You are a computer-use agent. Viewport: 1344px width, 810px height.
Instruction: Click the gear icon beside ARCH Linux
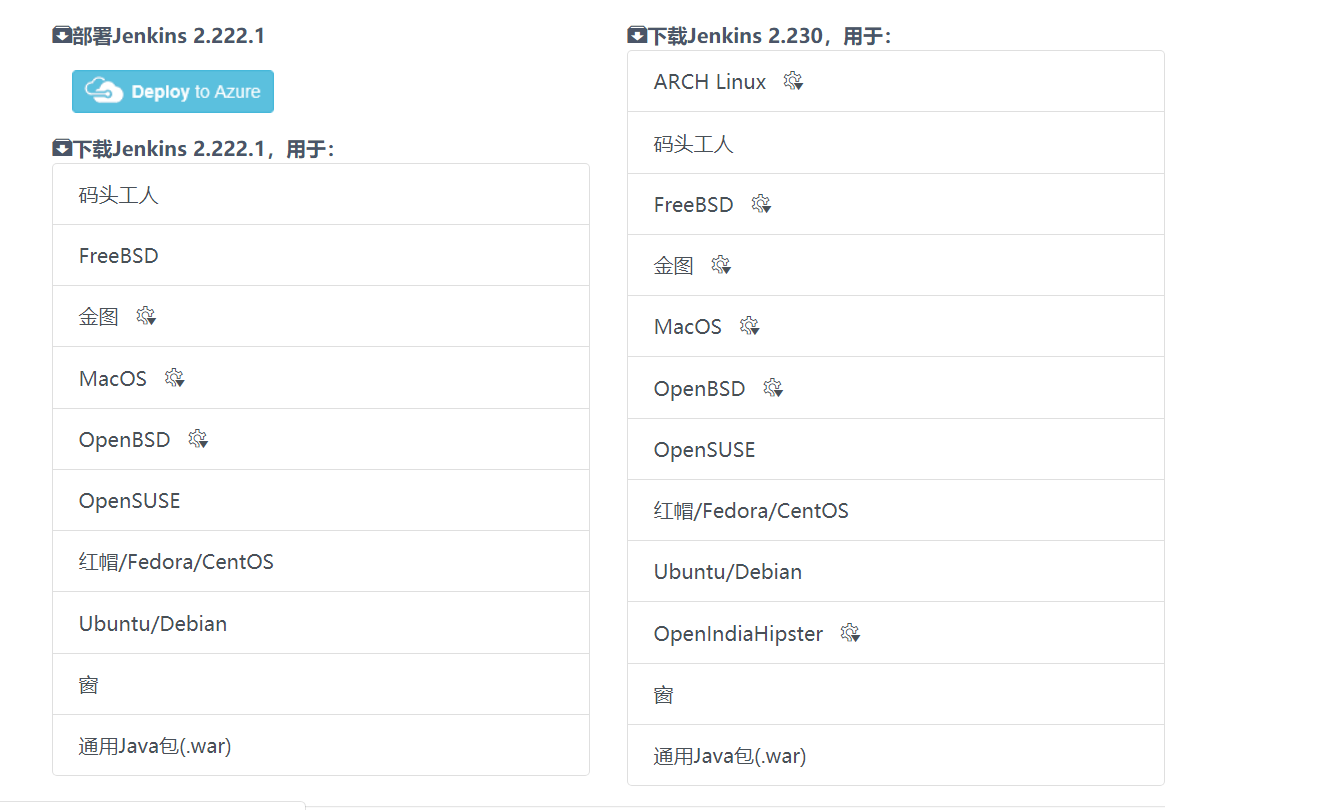[x=793, y=81]
